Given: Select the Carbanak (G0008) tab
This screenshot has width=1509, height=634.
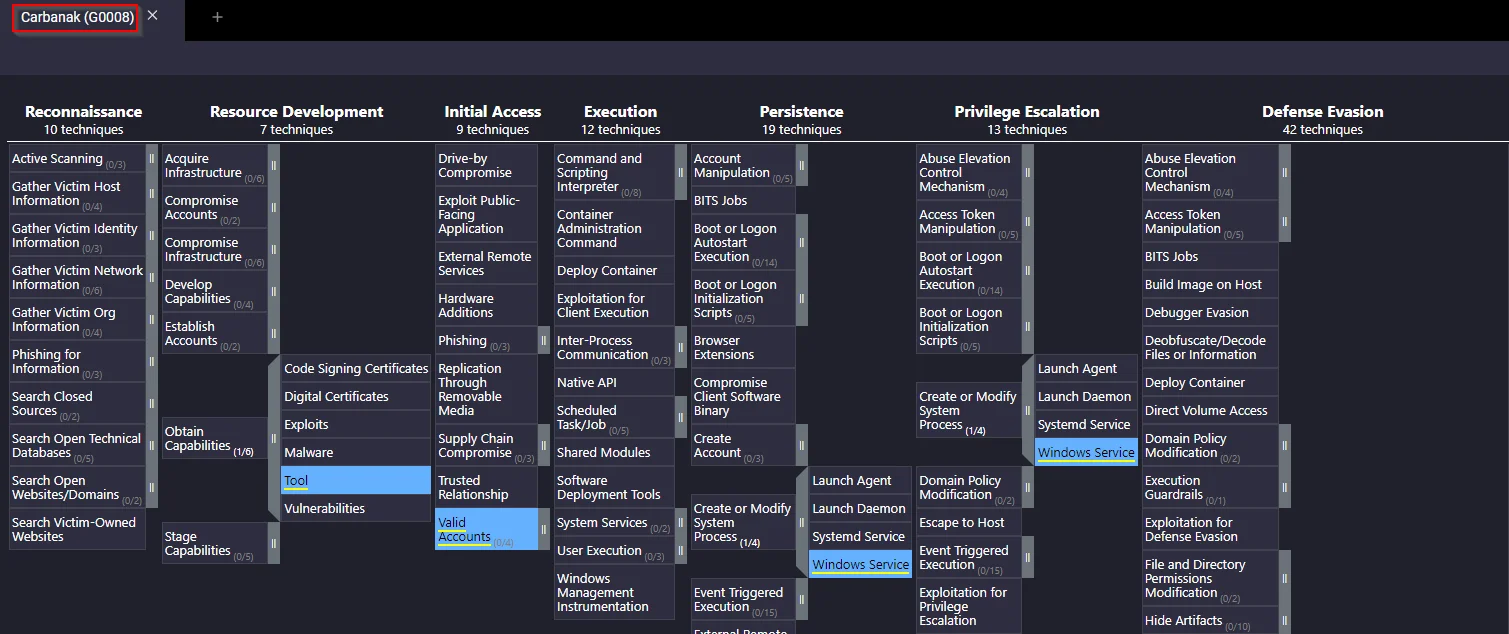Looking at the screenshot, I should coord(77,17).
